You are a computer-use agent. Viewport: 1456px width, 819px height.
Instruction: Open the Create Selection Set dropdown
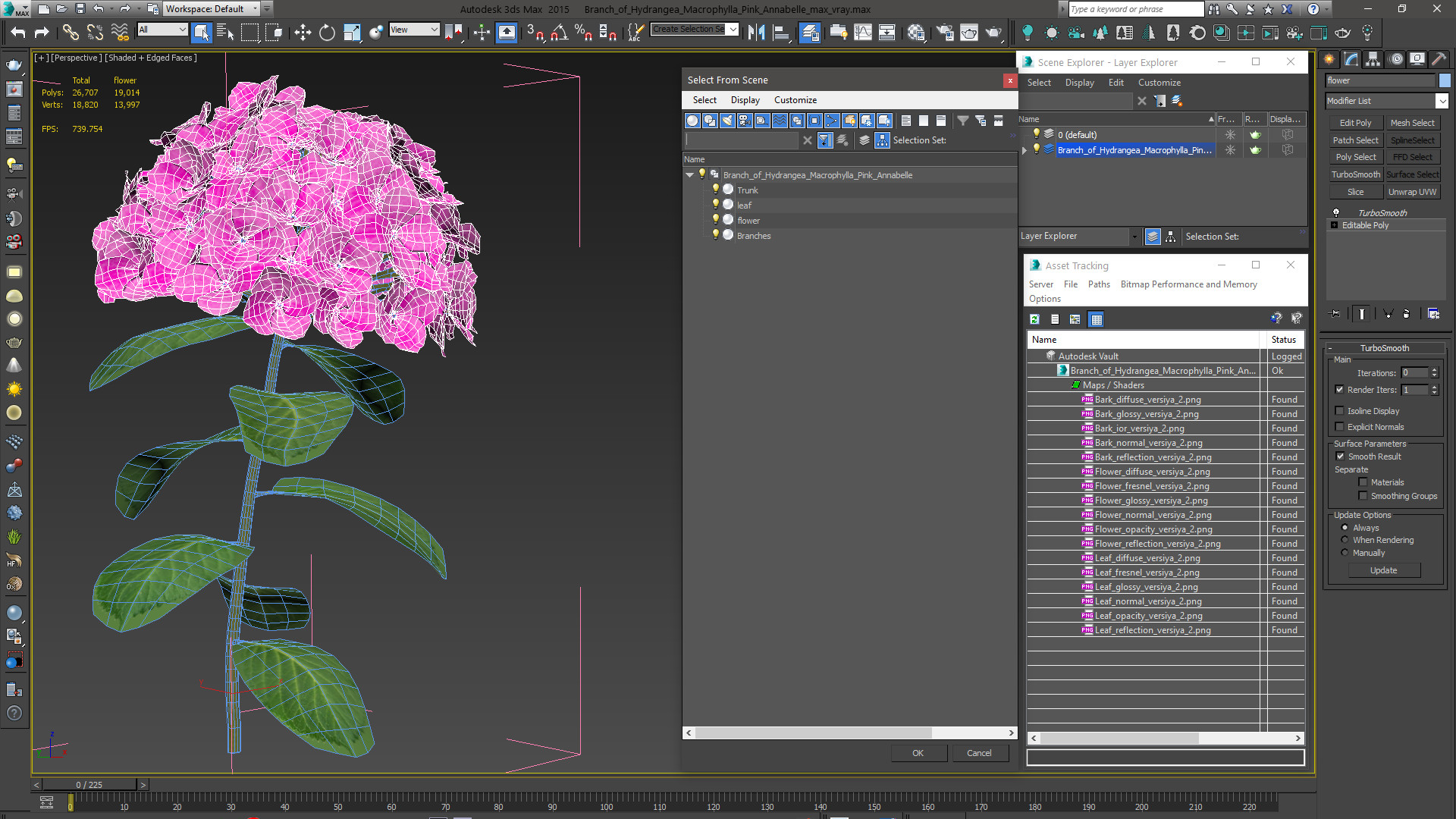point(733,30)
